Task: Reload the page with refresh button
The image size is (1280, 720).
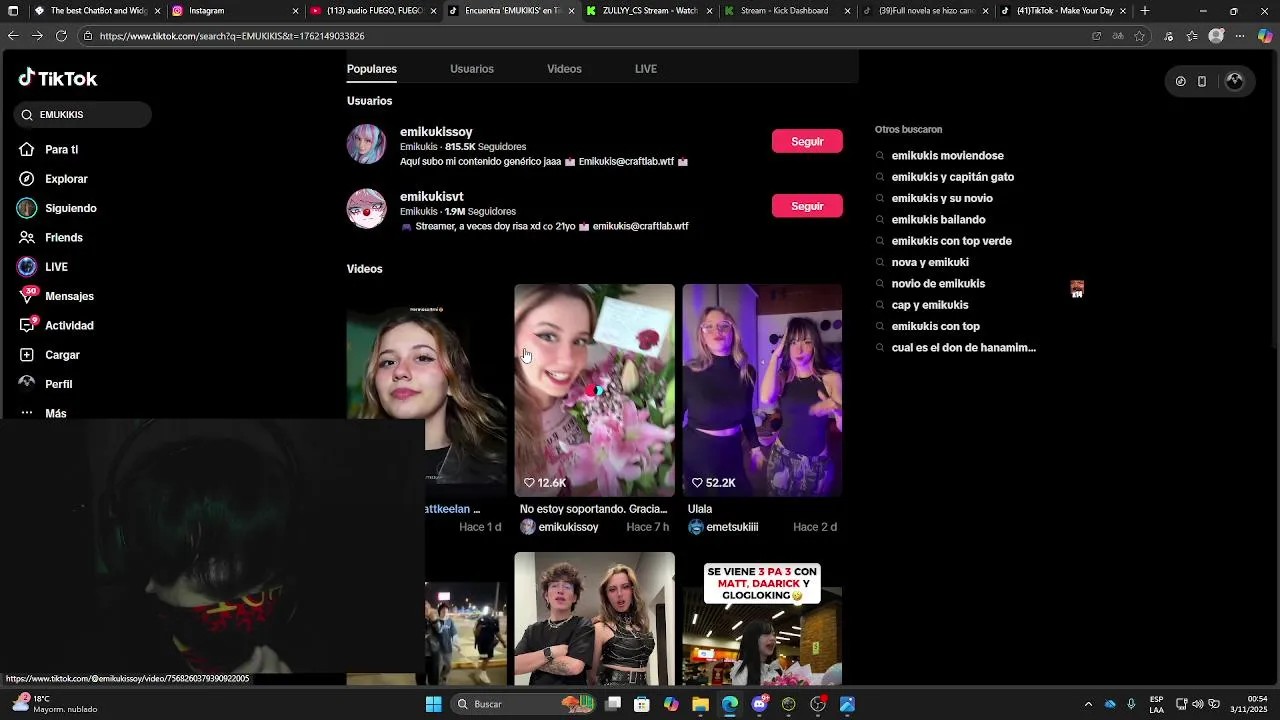Action: (x=61, y=36)
